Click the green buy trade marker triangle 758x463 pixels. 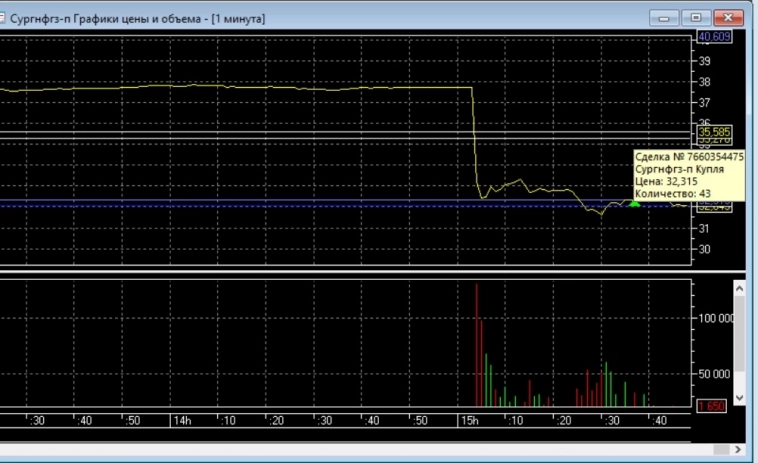pyautogui.click(x=634, y=204)
